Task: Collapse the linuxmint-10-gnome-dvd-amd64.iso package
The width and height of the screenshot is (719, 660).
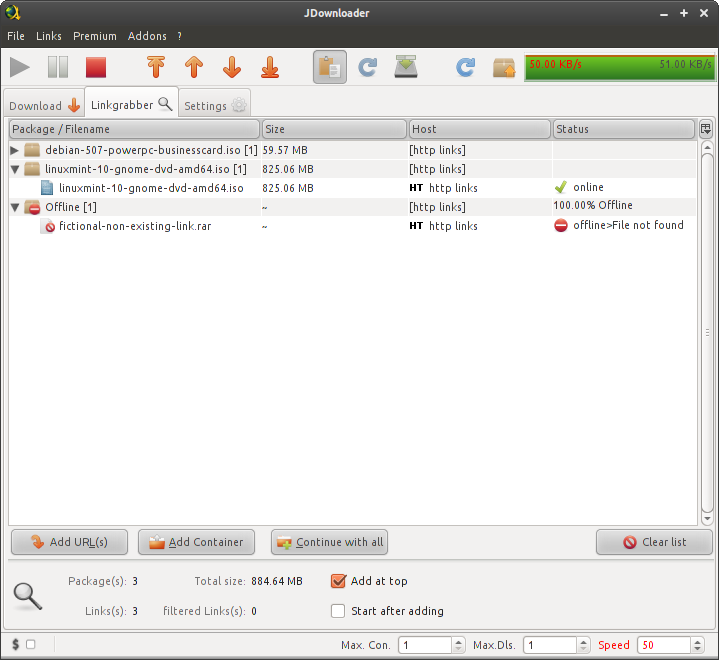Action: (x=15, y=169)
